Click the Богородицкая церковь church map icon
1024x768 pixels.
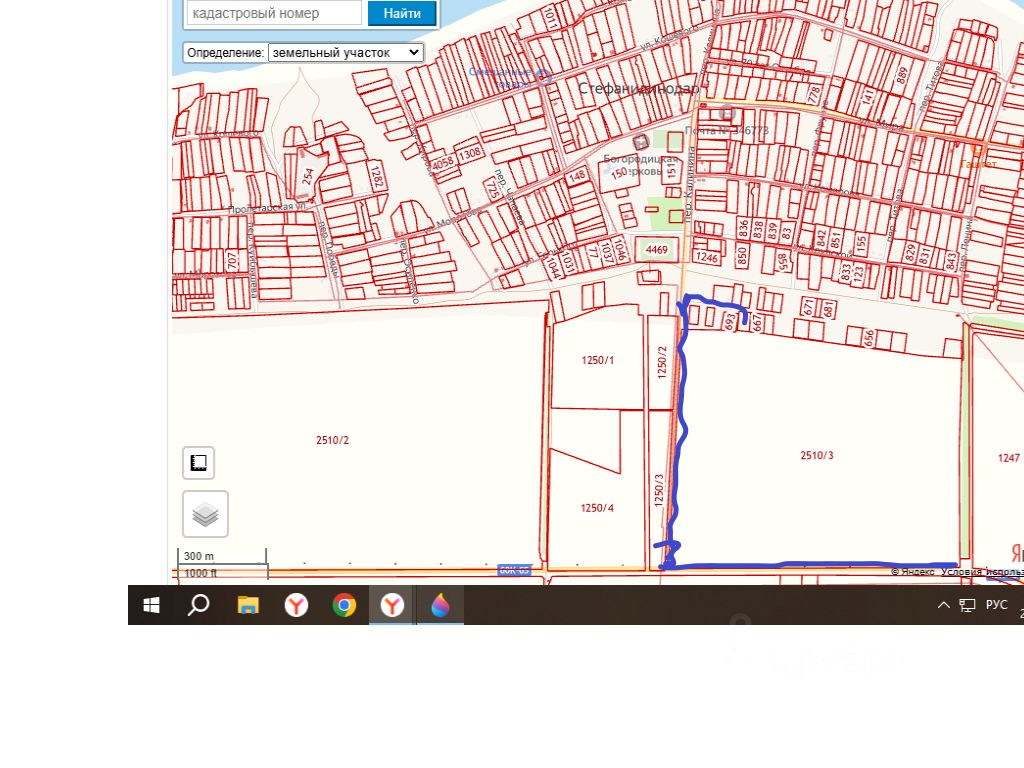[x=641, y=141]
